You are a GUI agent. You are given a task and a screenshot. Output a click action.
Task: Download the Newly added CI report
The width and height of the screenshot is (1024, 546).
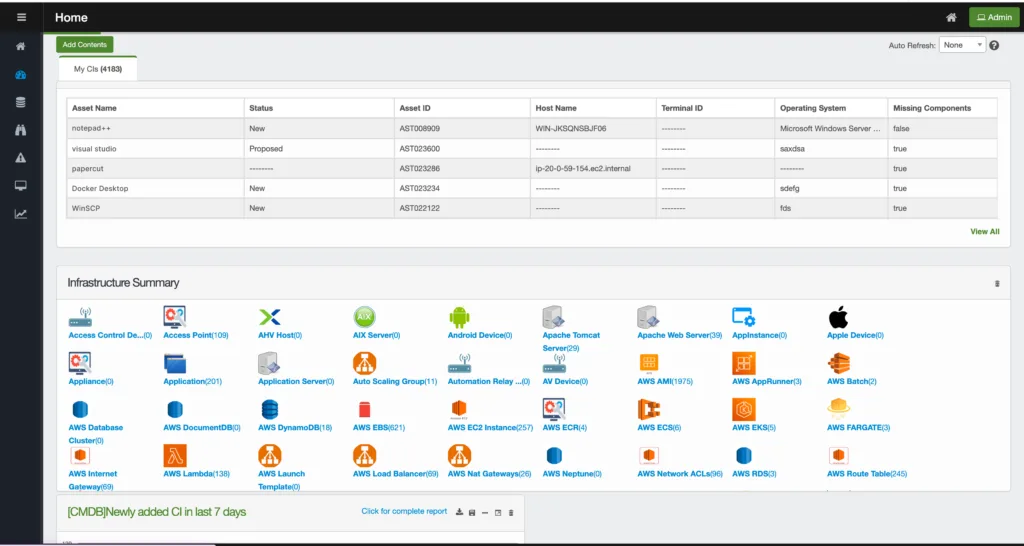[459, 512]
